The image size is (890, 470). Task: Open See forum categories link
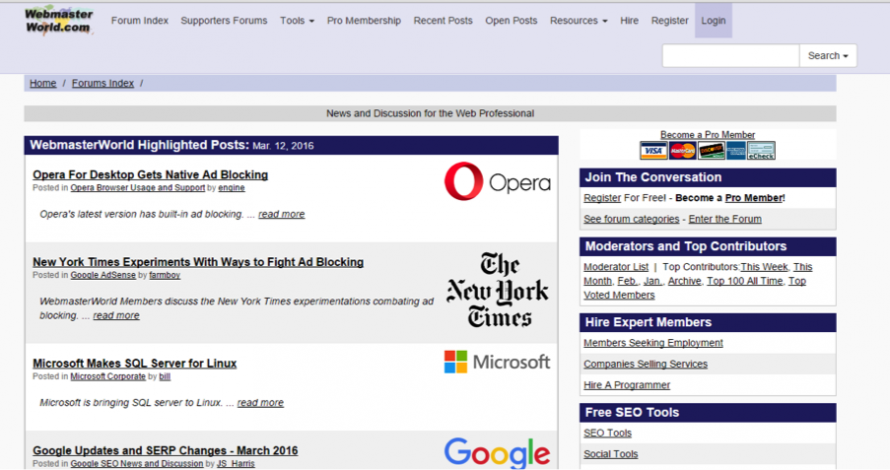click(631, 219)
